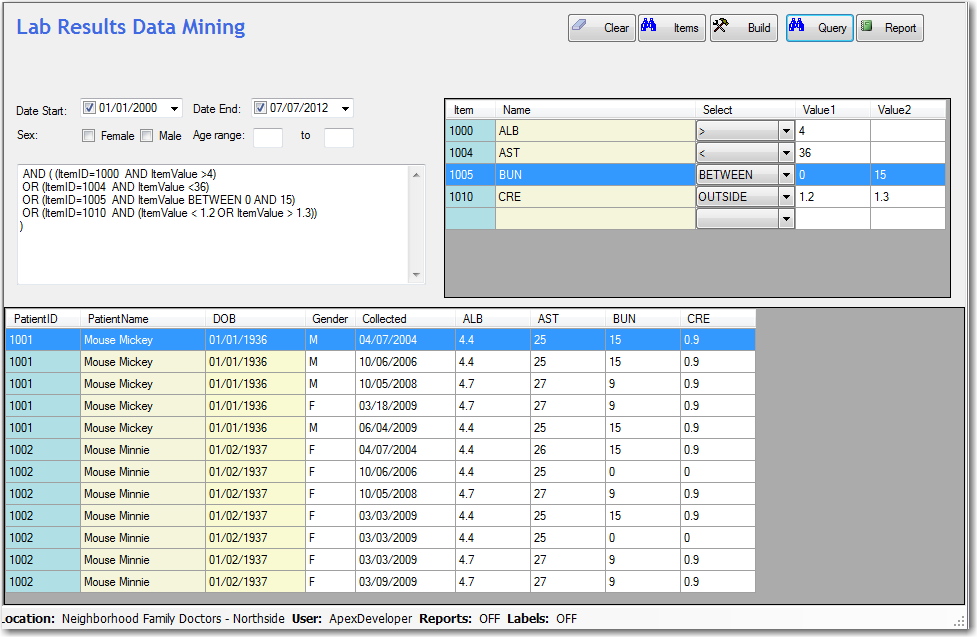Click the 03/18/2009 collected date cell
The height and width of the screenshot is (637, 977).
pyautogui.click(x=406, y=406)
